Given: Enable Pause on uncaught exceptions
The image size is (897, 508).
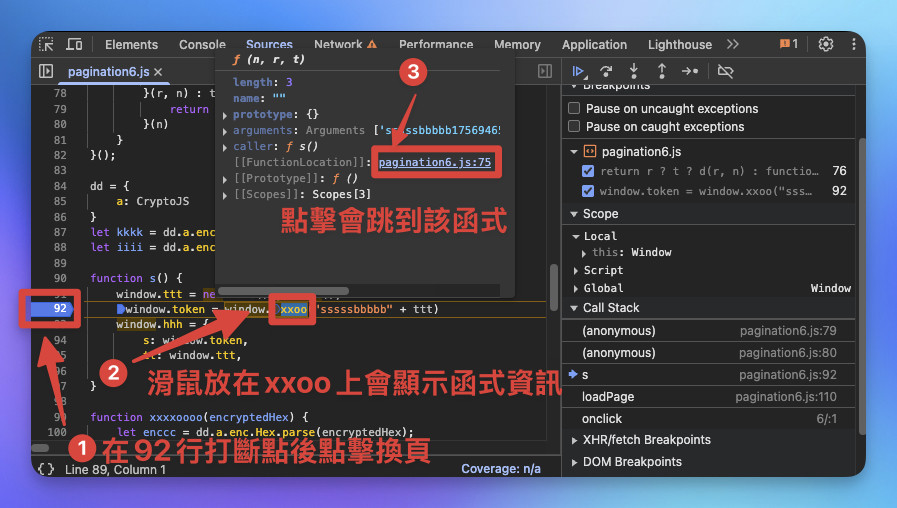Looking at the screenshot, I should (574, 108).
